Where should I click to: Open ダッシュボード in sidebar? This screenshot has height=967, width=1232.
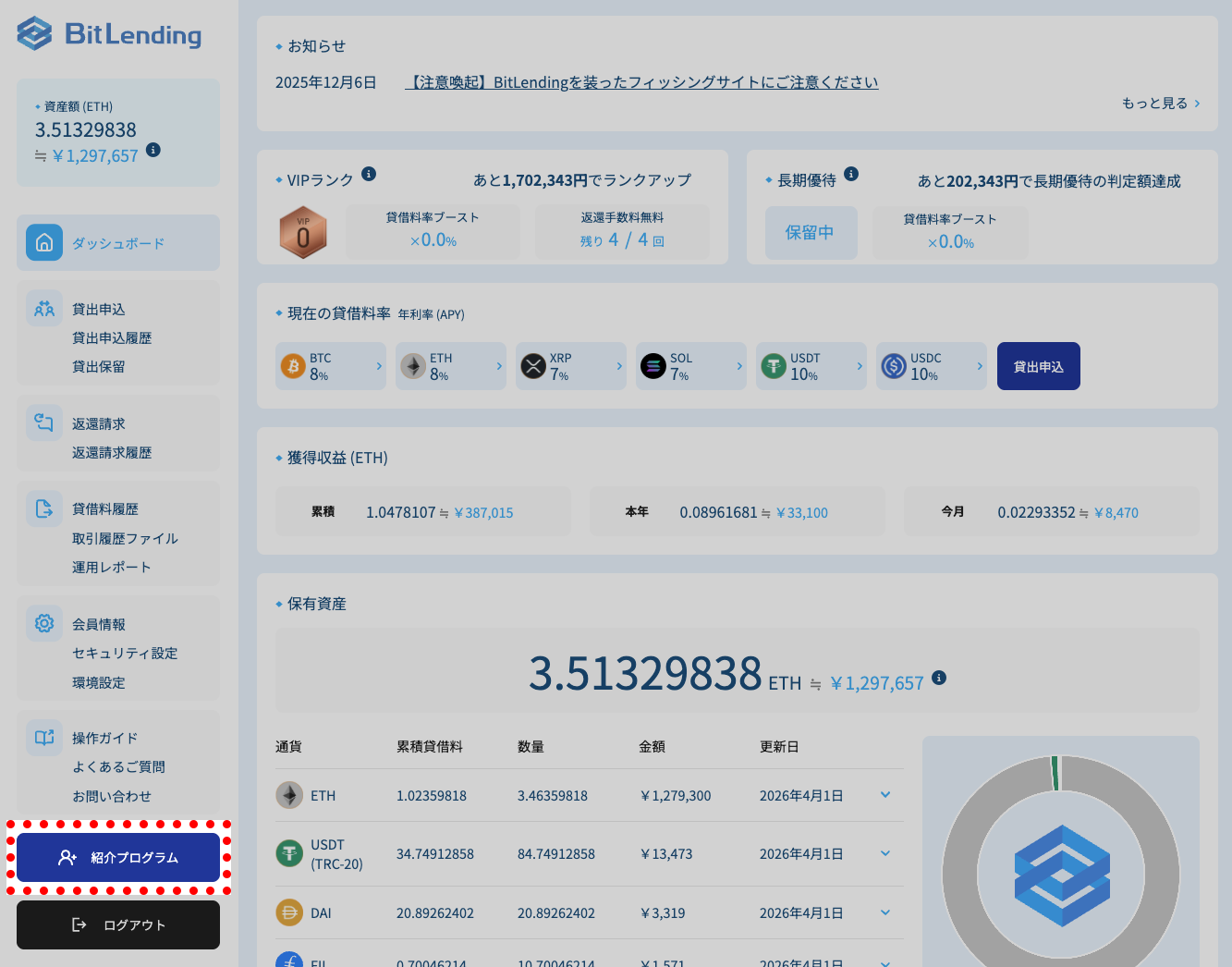coord(118,243)
